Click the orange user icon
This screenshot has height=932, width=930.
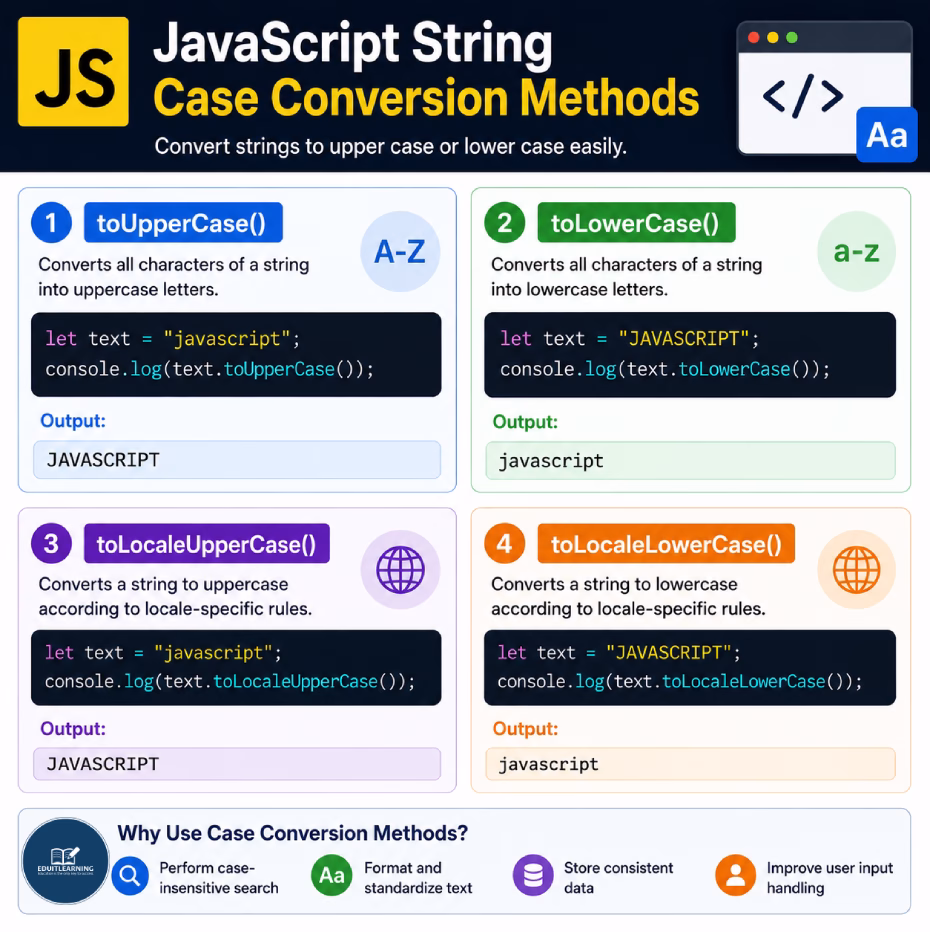tap(736, 876)
